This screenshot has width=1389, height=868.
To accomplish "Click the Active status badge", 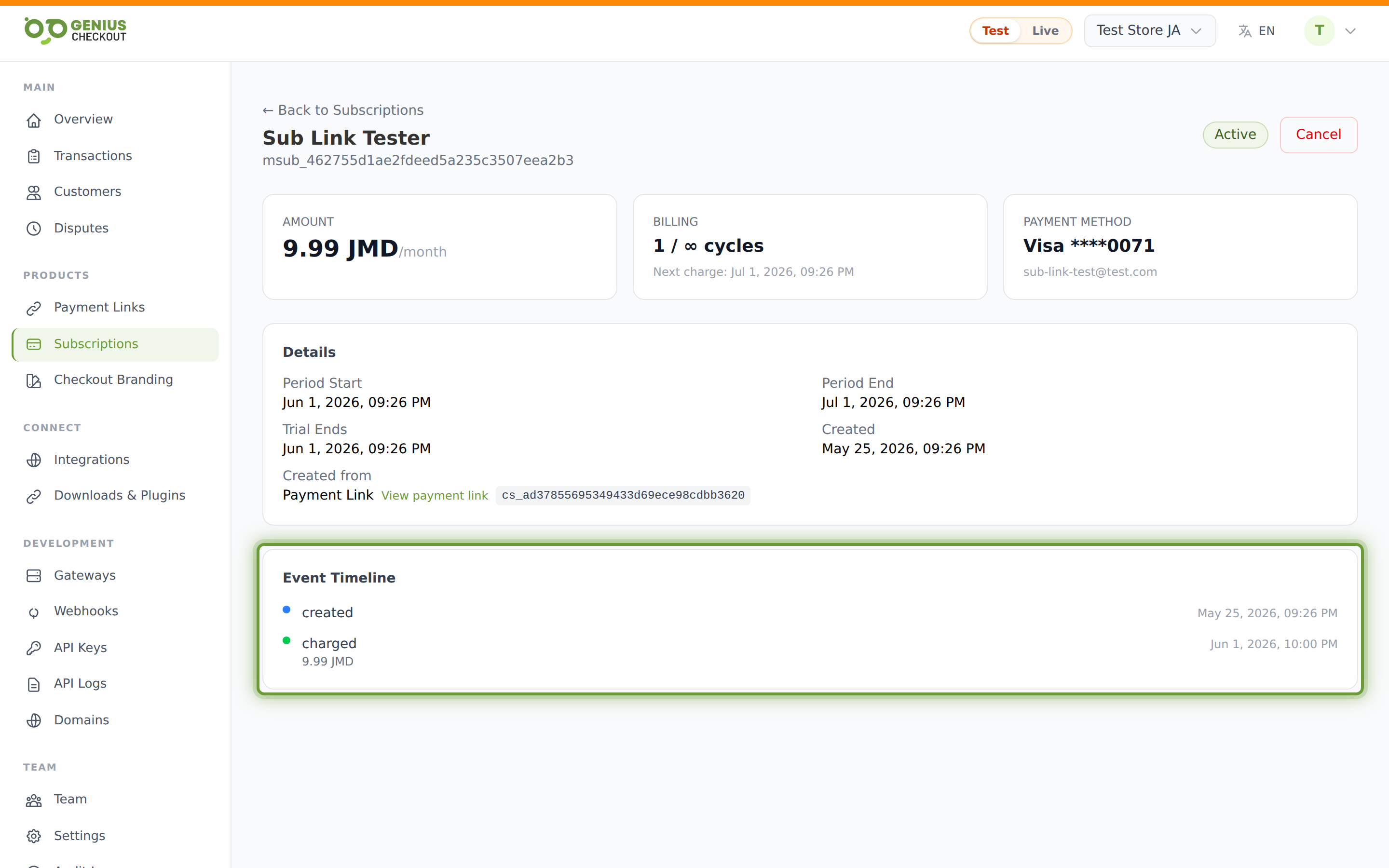I will [x=1235, y=135].
